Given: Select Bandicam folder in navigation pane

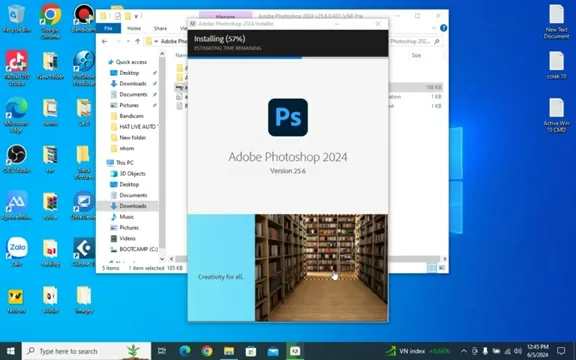Looking at the screenshot, I should tap(131, 116).
